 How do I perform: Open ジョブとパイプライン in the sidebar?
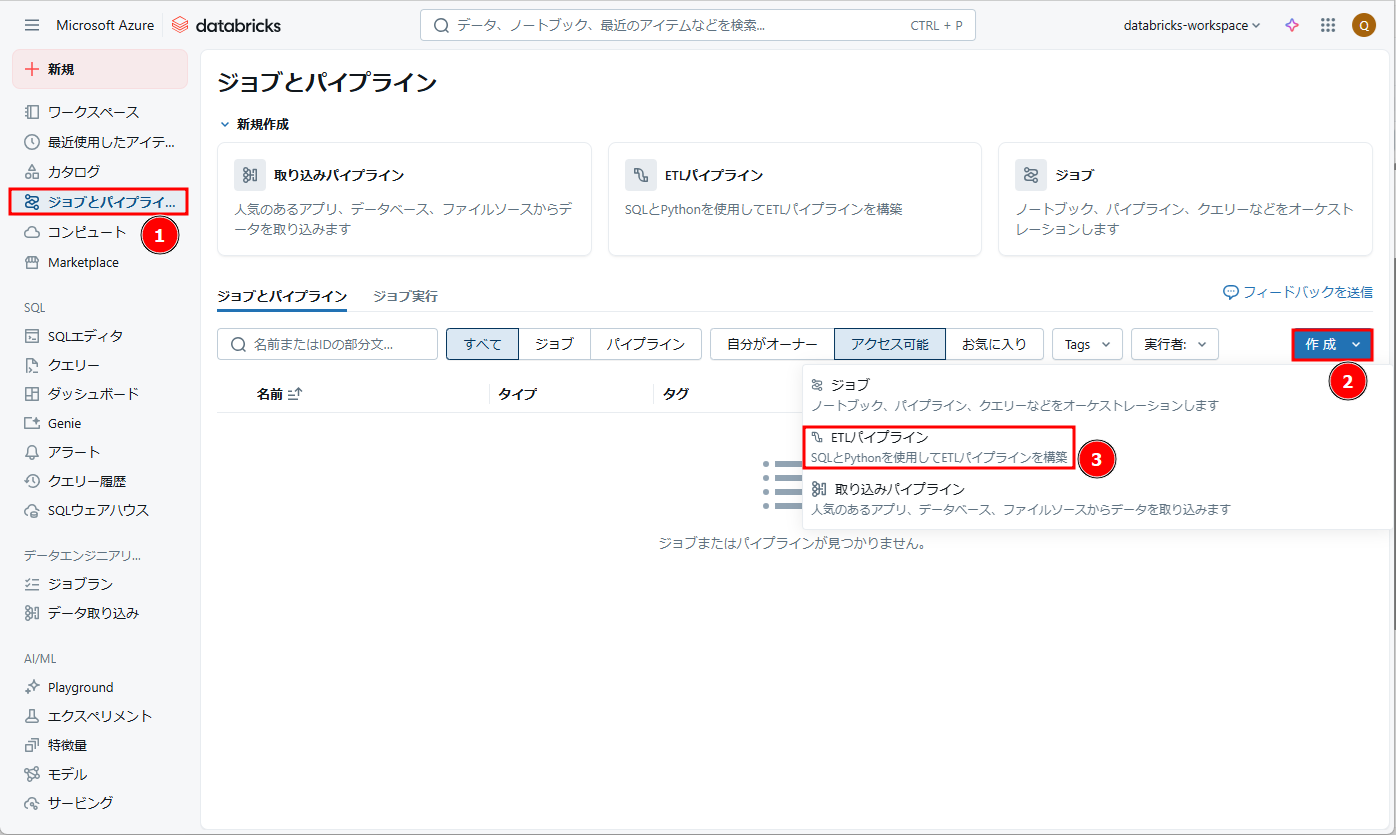100,202
